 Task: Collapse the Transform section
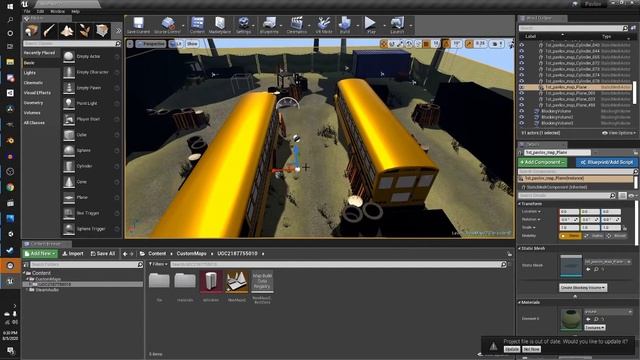(520, 204)
